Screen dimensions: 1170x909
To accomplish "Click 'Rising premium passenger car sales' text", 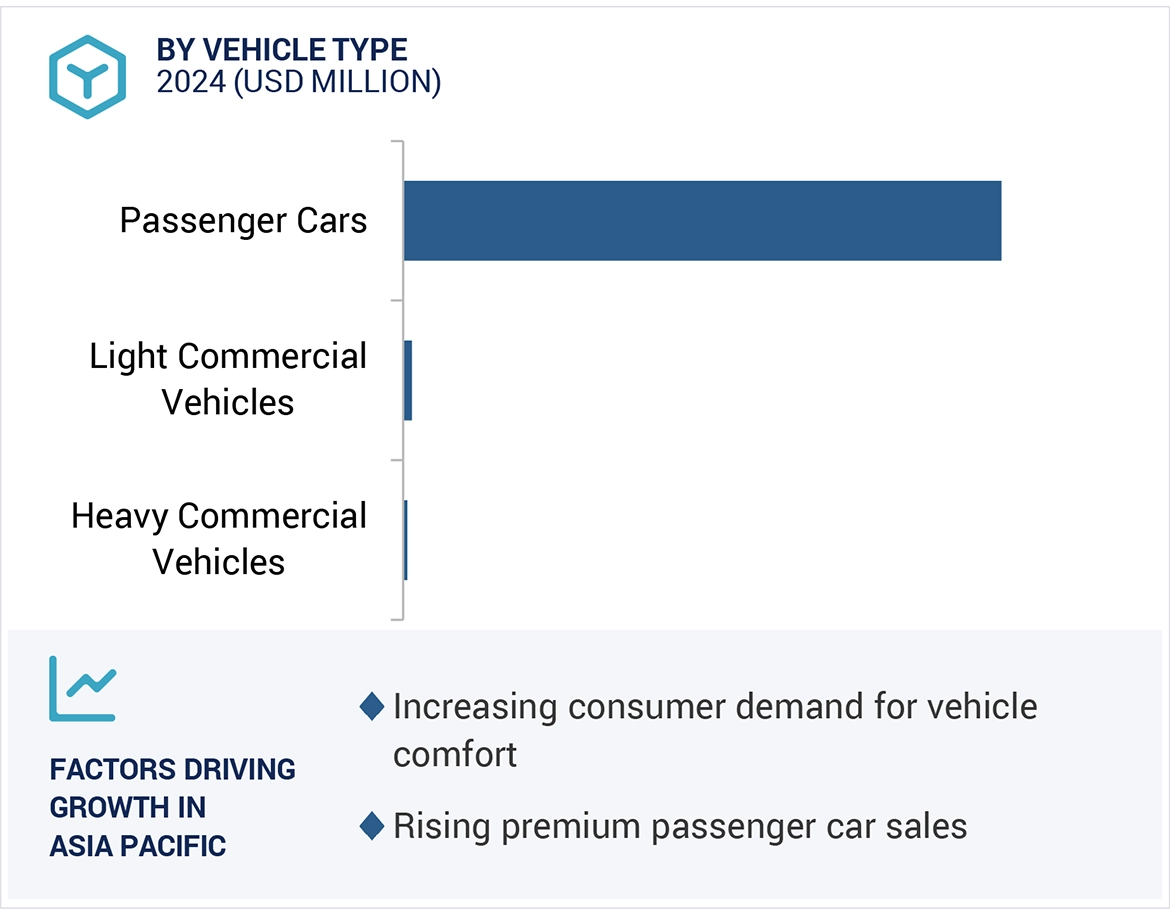I will [x=680, y=826].
